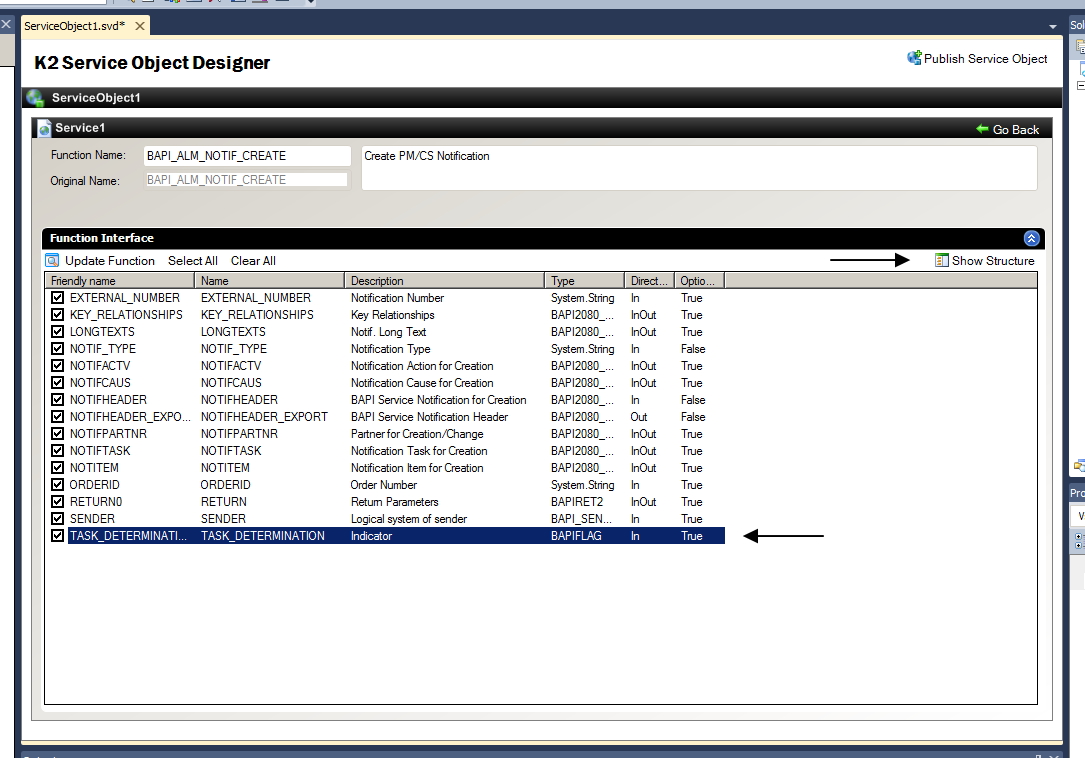Click 'Logical system of sender' description
This screenshot has width=1085, height=758.
coord(408,519)
